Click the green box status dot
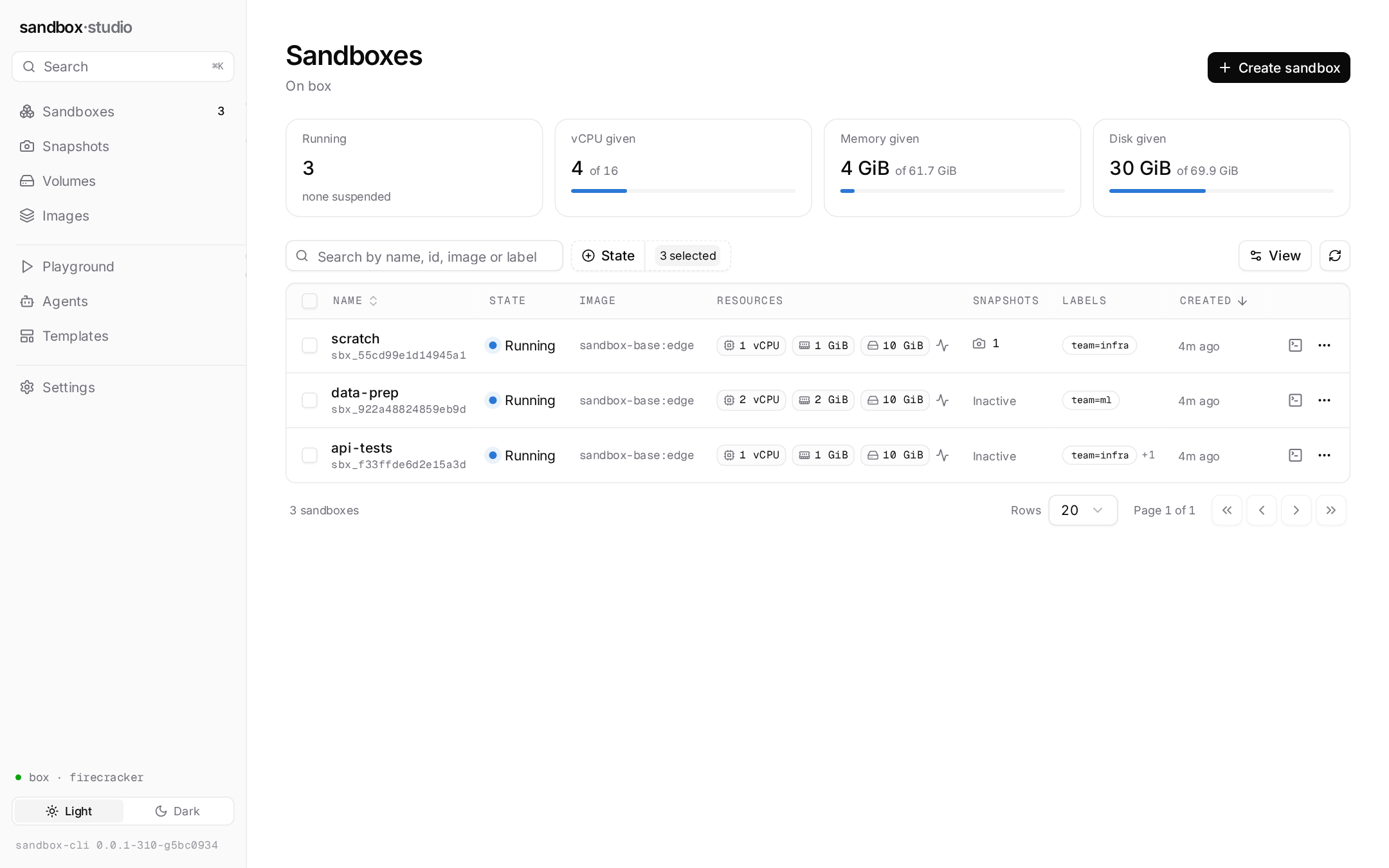Image resolution: width=1389 pixels, height=868 pixels. [x=18, y=777]
